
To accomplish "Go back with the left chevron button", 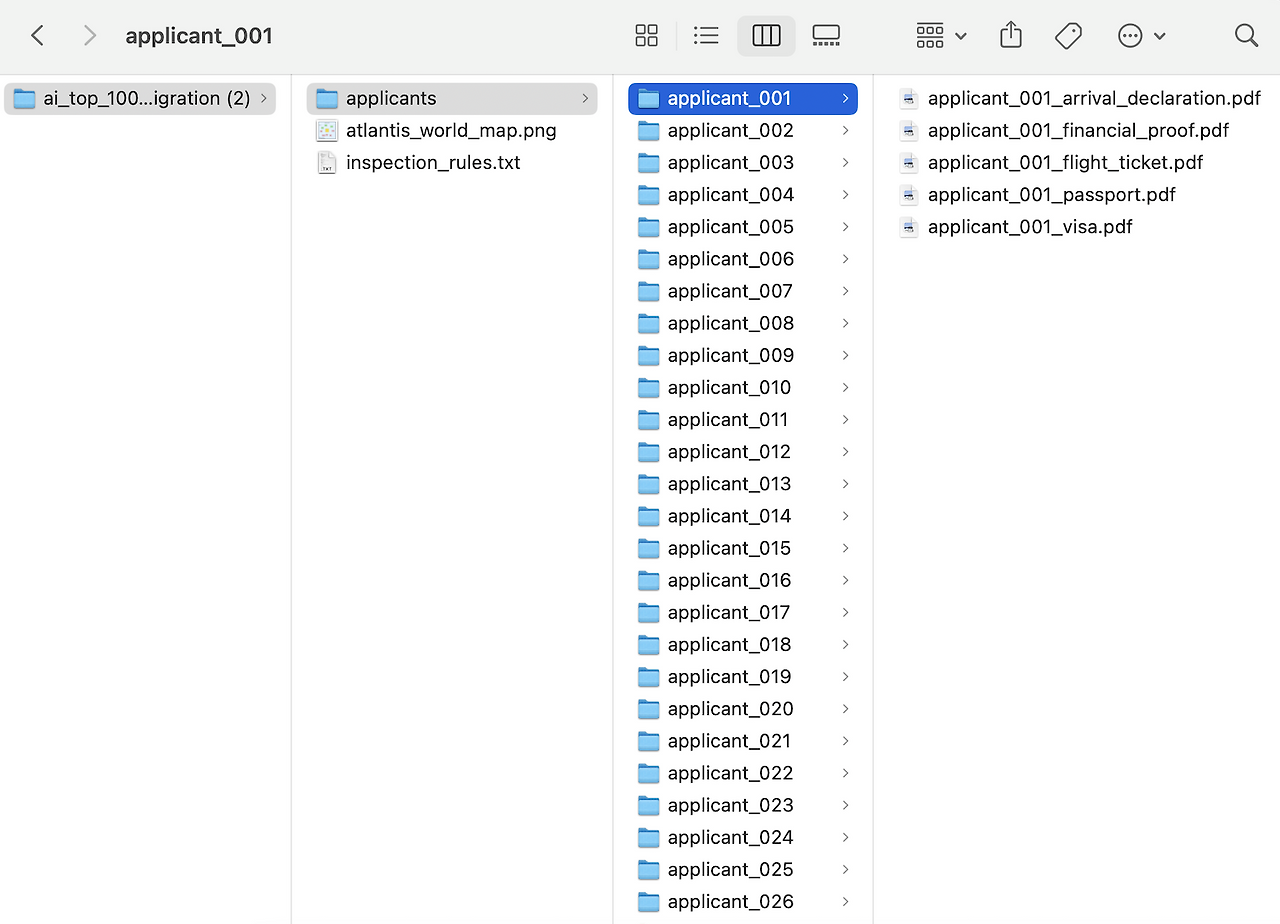I will click(x=38, y=36).
